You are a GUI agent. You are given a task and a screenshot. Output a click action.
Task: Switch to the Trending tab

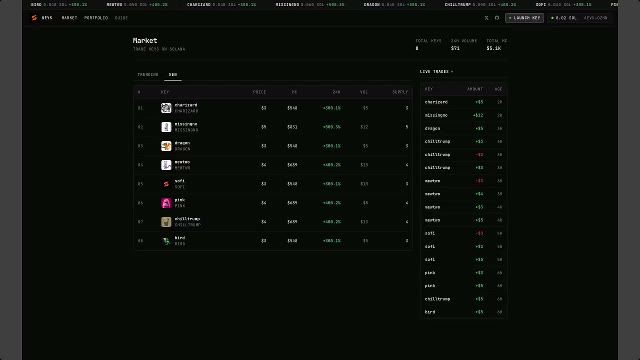coord(148,75)
